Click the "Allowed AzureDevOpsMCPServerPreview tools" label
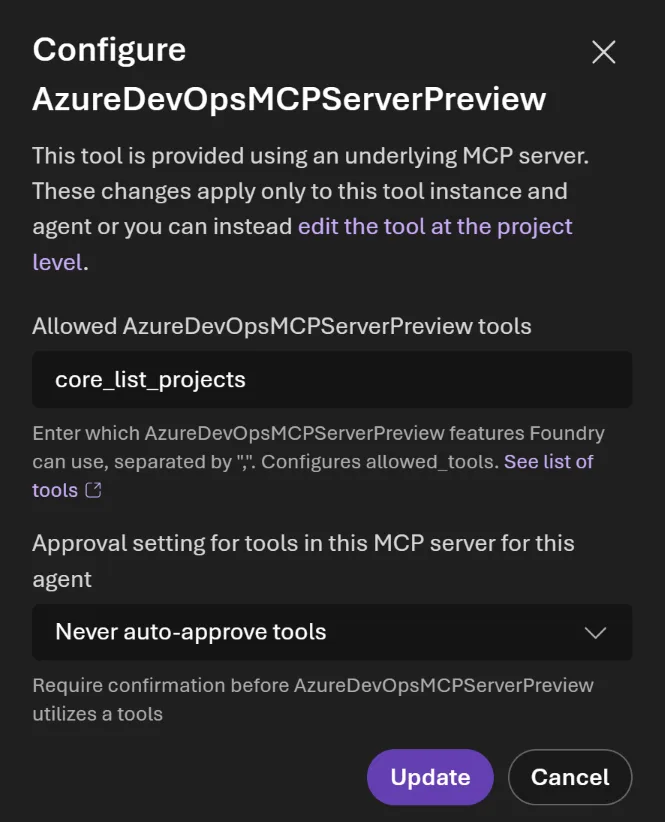Image resolution: width=665 pixels, height=822 pixels. click(281, 326)
